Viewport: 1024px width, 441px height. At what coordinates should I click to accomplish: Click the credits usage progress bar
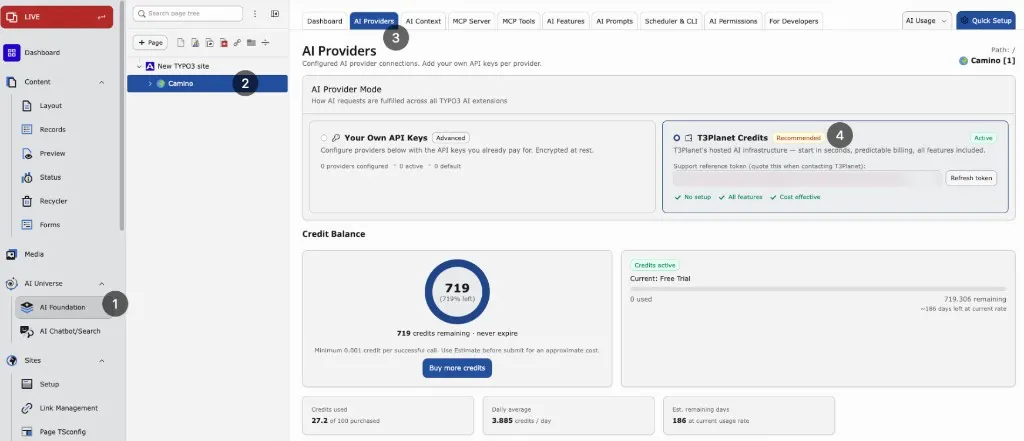point(818,289)
